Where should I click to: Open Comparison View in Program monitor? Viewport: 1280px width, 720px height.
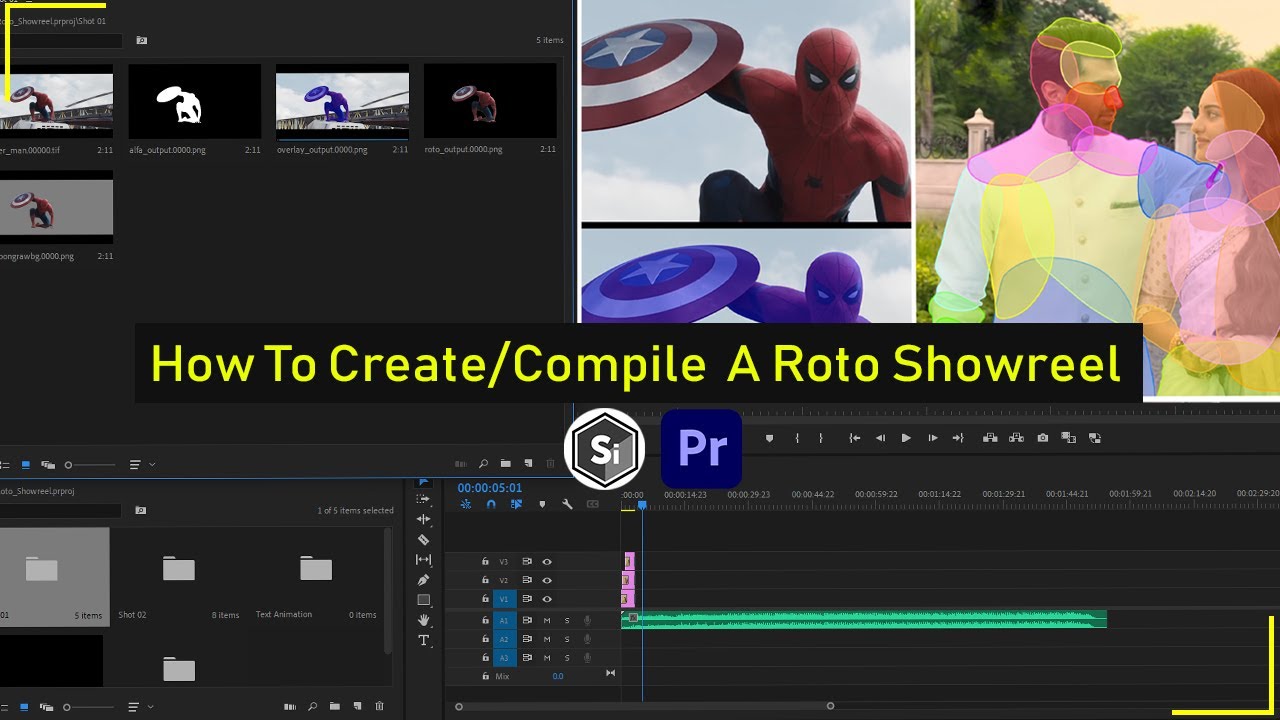pyautogui.click(x=1068, y=438)
